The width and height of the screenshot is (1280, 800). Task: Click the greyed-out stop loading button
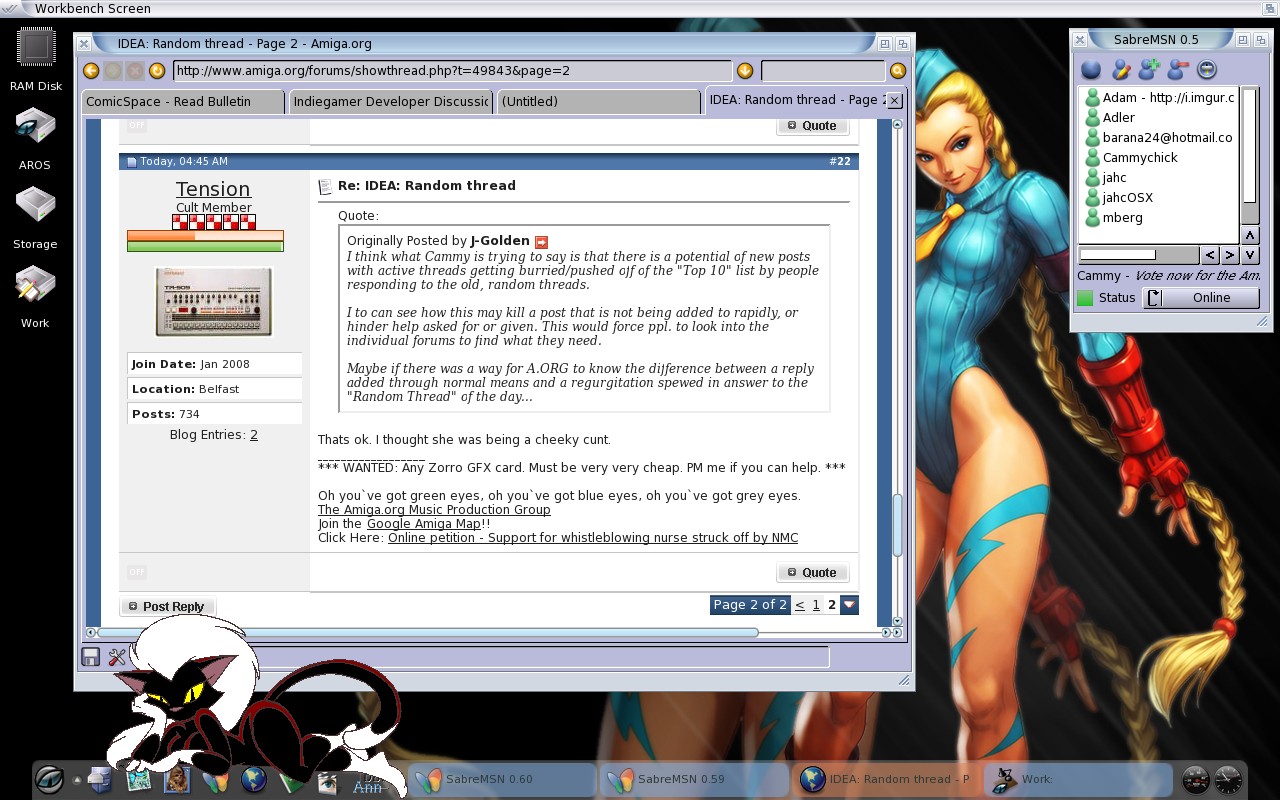click(x=134, y=71)
